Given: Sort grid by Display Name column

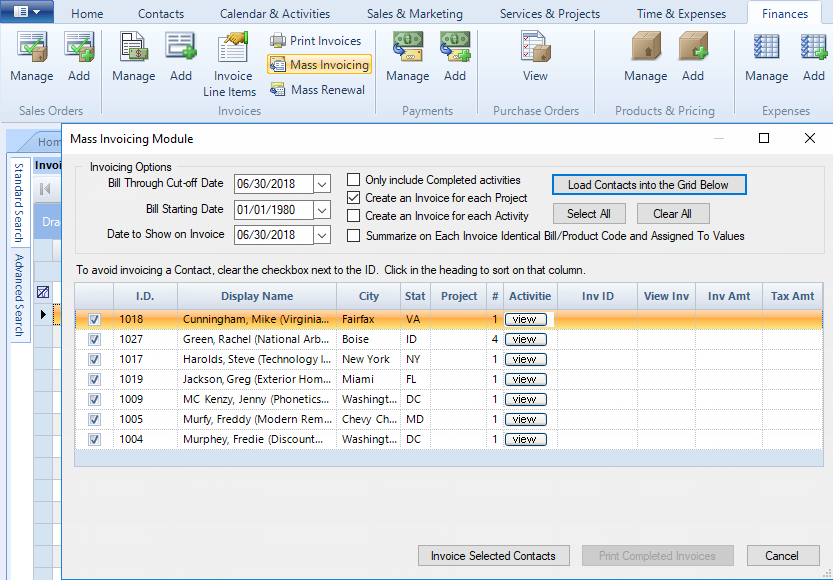Looking at the screenshot, I should pos(257,296).
